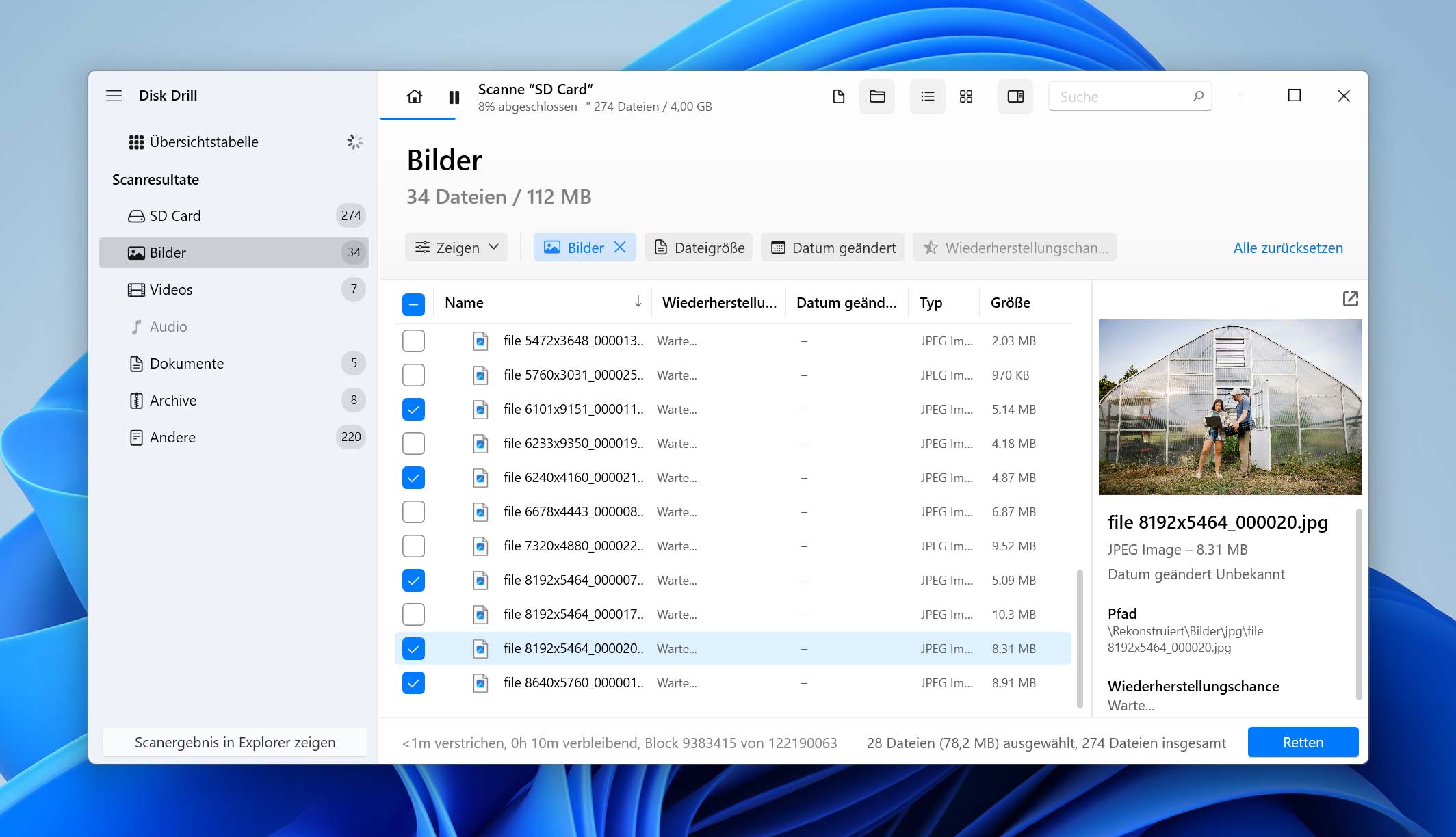Click the Retten recover button
The height and width of the screenshot is (837, 1456).
click(1303, 743)
